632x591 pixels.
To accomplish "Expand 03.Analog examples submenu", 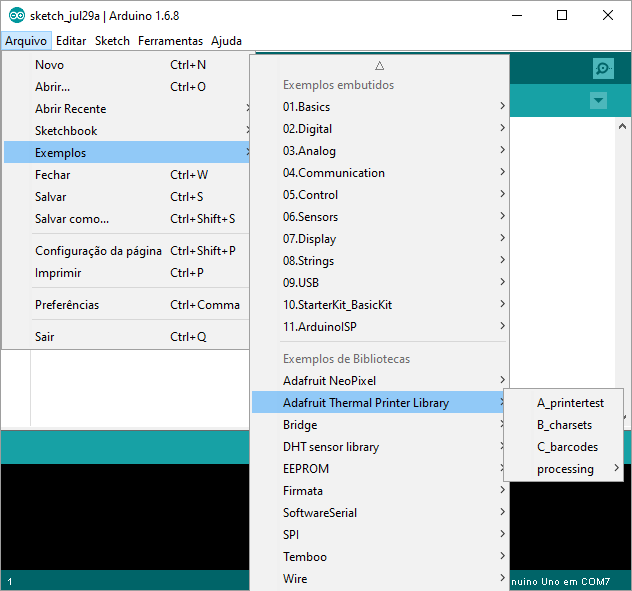I will coord(380,150).
